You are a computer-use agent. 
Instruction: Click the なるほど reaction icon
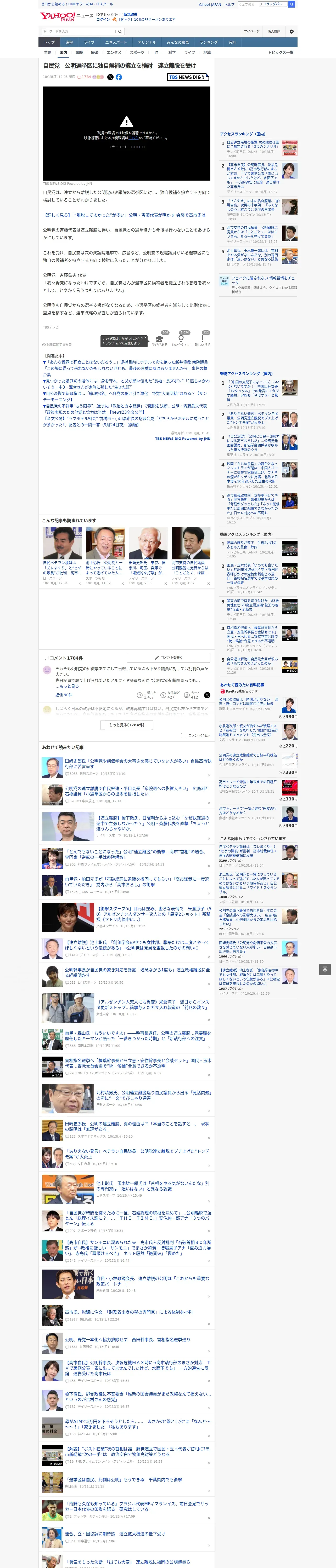coord(164,695)
